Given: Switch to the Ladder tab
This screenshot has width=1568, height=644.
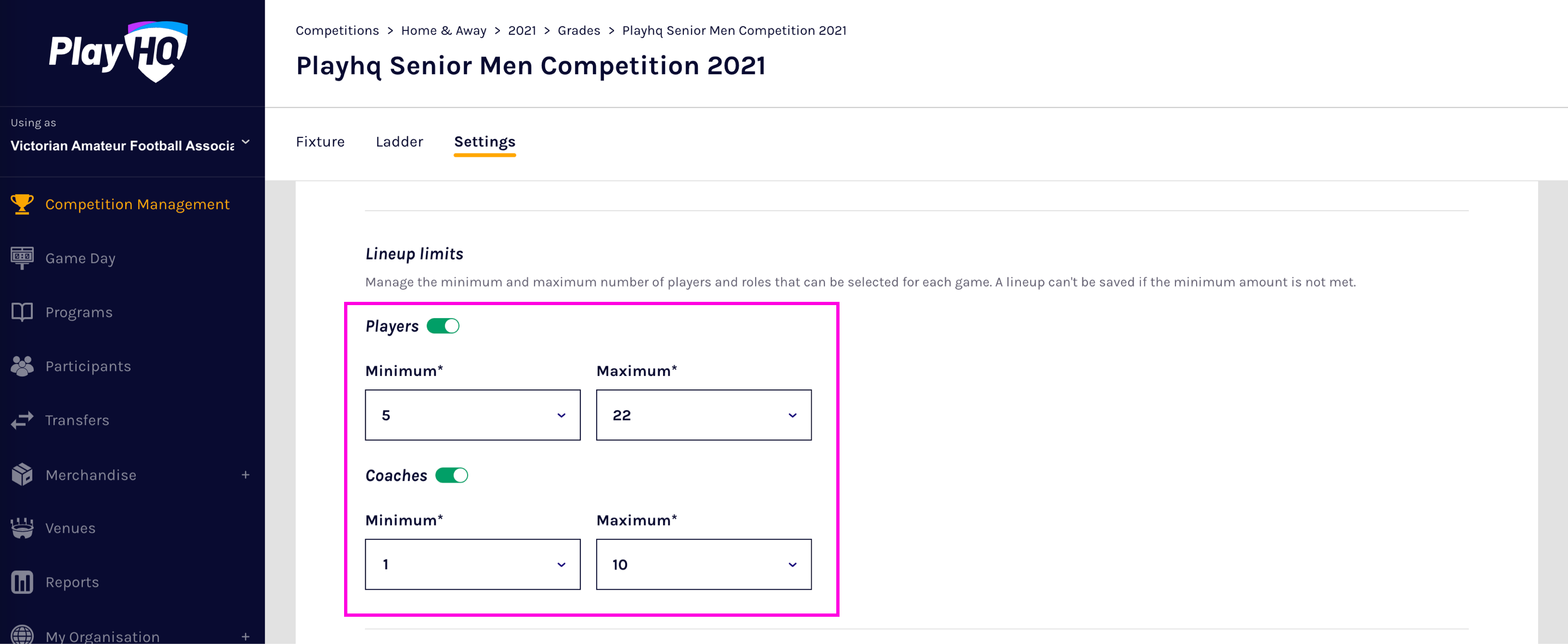Looking at the screenshot, I should pos(399,142).
